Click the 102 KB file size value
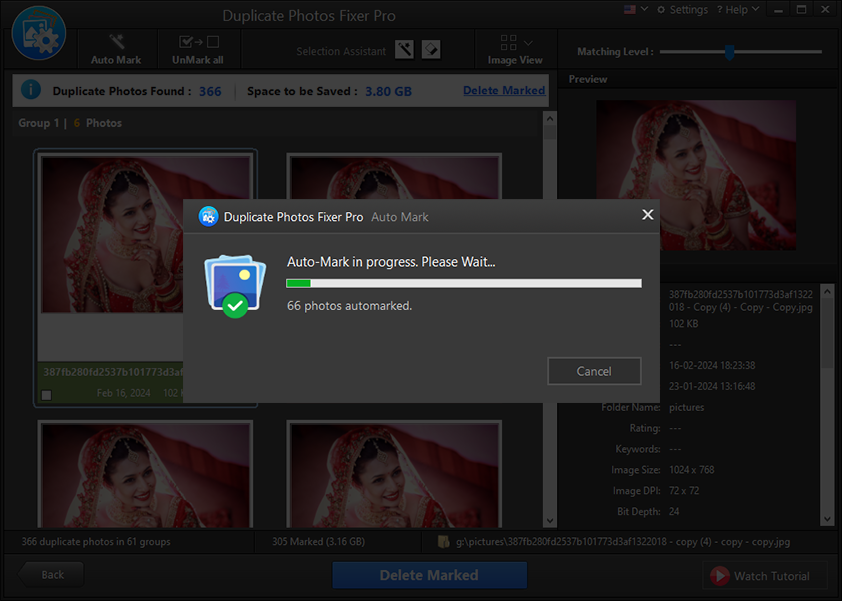The image size is (842, 601). [684, 323]
